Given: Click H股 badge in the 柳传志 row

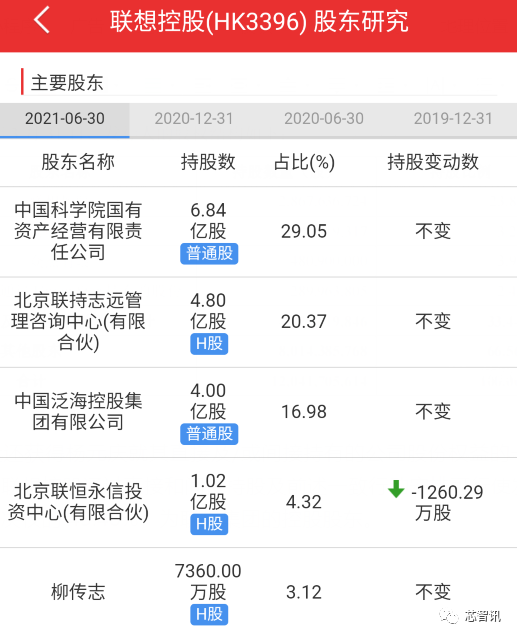Looking at the screenshot, I should (209, 614).
